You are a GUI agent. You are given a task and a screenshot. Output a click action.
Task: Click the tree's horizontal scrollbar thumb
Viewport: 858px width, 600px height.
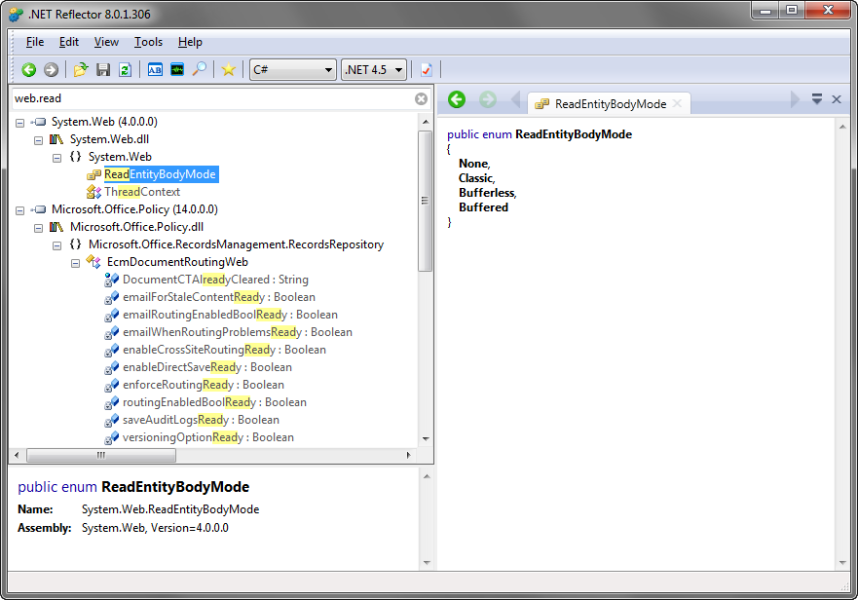tap(101, 455)
